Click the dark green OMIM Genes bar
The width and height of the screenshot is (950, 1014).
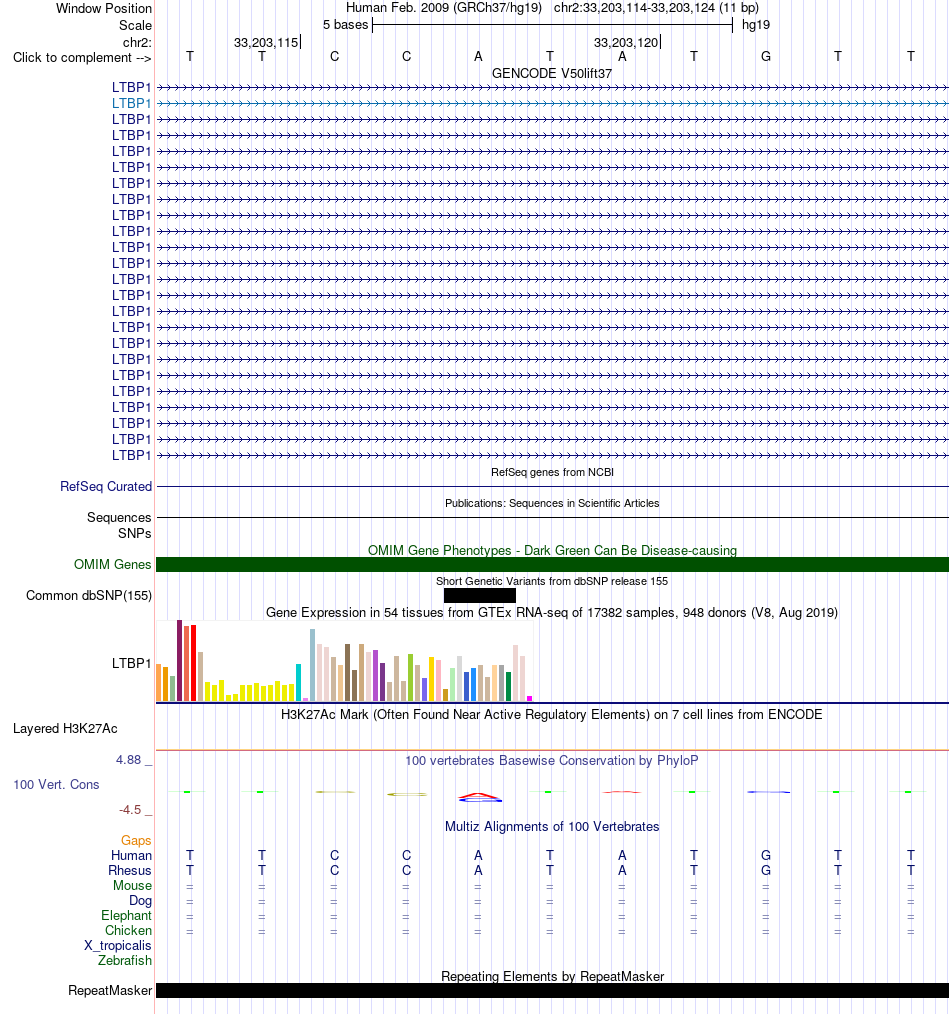552,565
